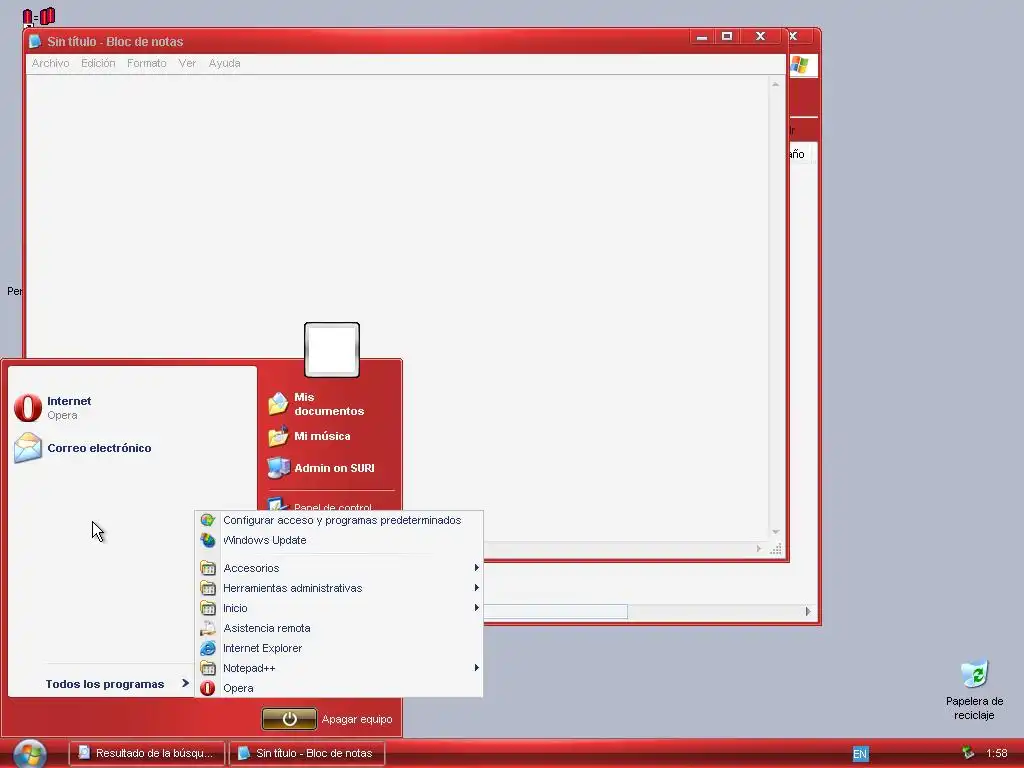
Task: Click the Todos los programas arrow
Action: [185, 683]
